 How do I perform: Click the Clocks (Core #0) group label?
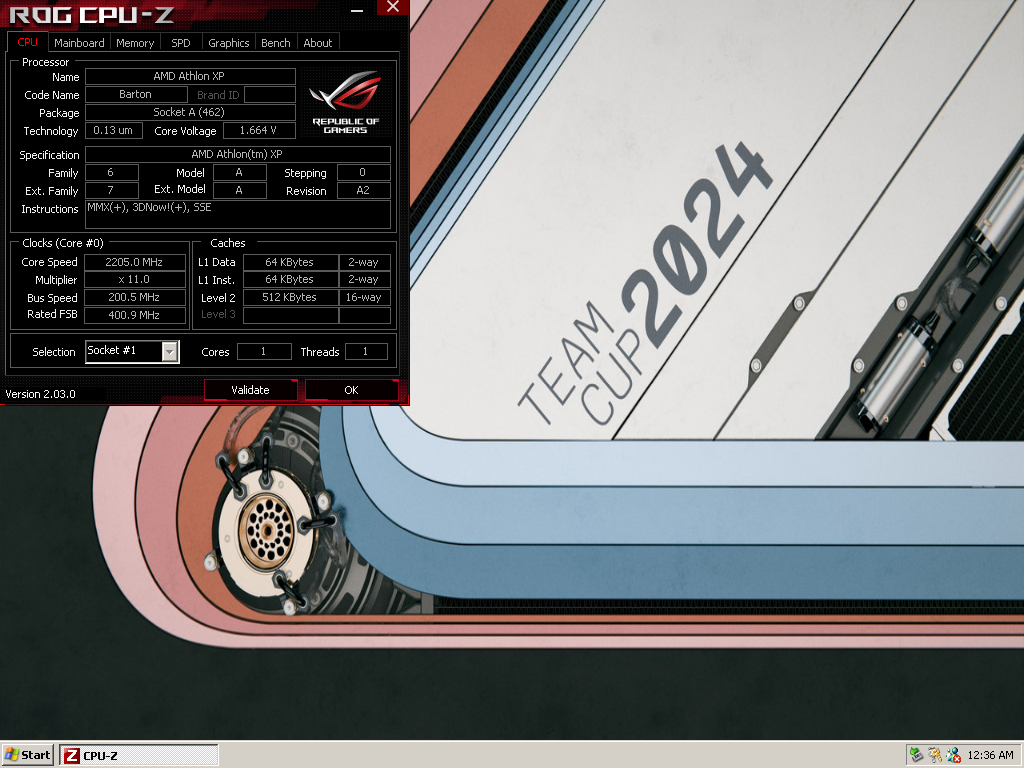[x=63, y=243]
